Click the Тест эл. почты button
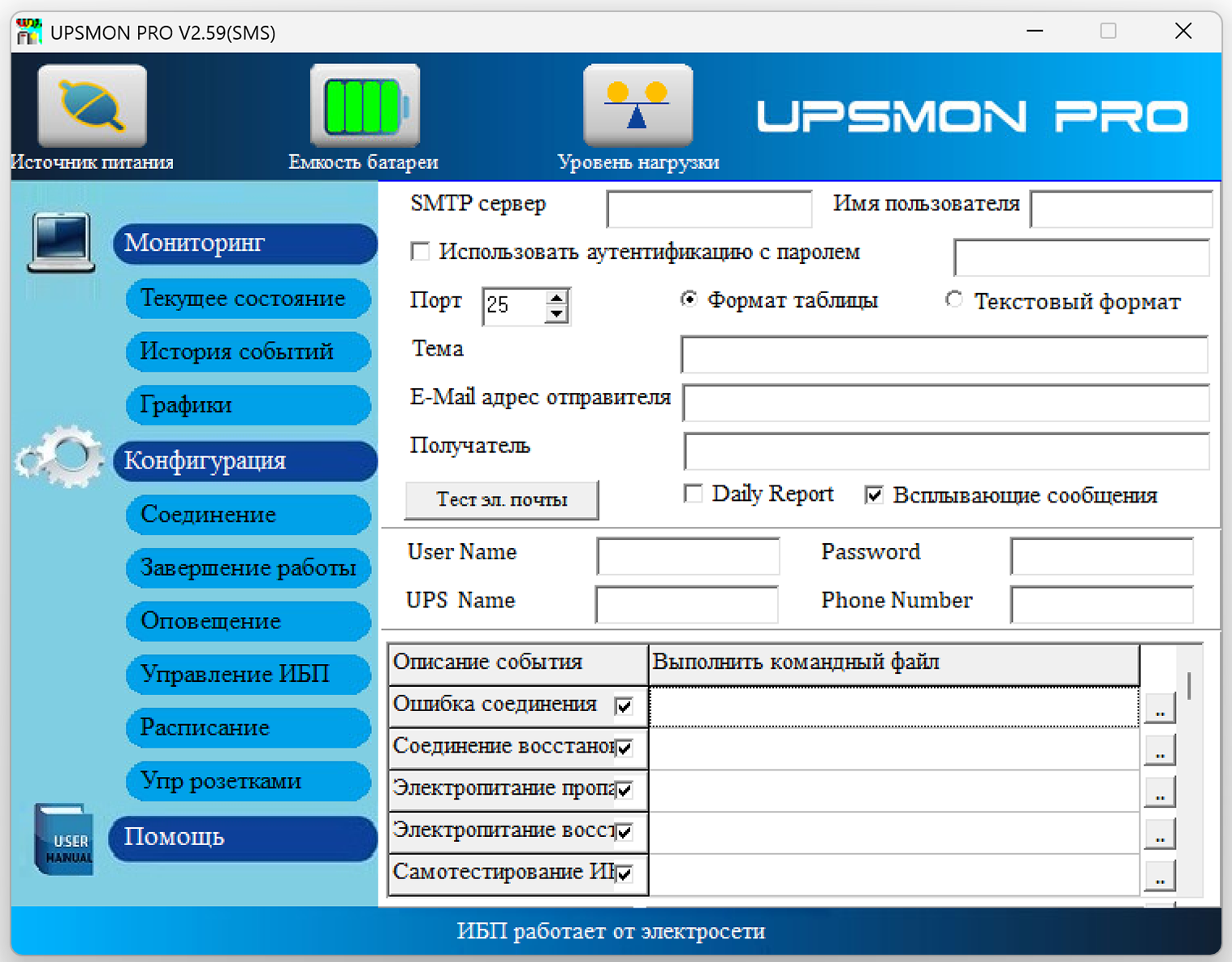Screen dimensions: 1232x962 click(502, 499)
